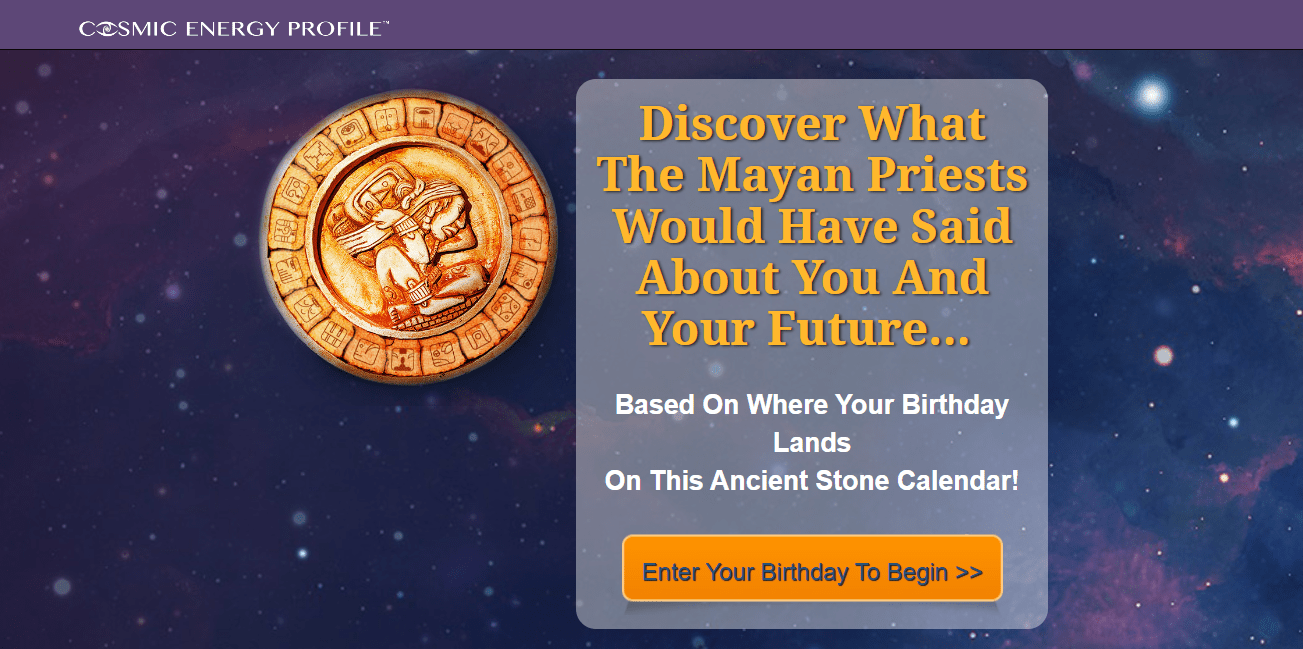
Task: Open the Mayan stone calendar image
Action: 409,237
